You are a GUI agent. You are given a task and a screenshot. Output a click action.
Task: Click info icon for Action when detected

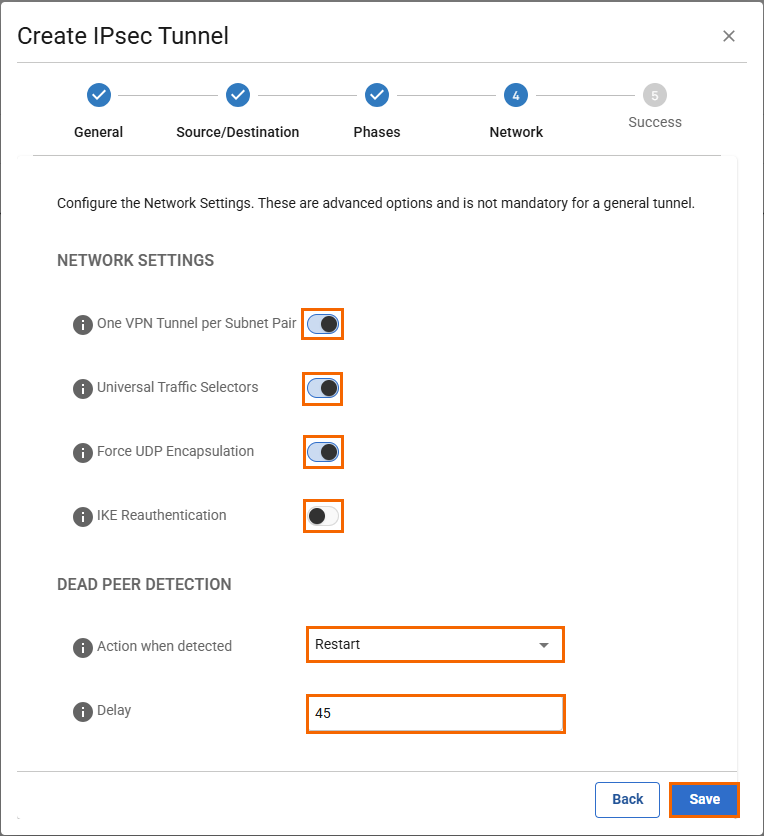83,647
